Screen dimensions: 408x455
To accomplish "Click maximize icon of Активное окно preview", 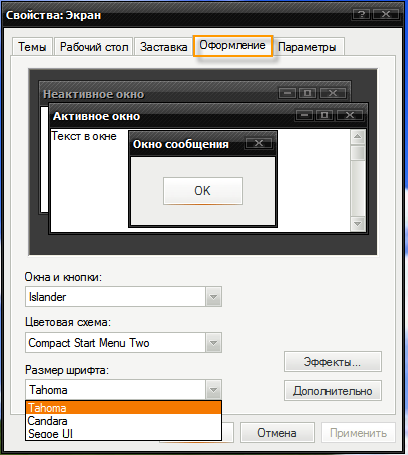I will point(324,115).
